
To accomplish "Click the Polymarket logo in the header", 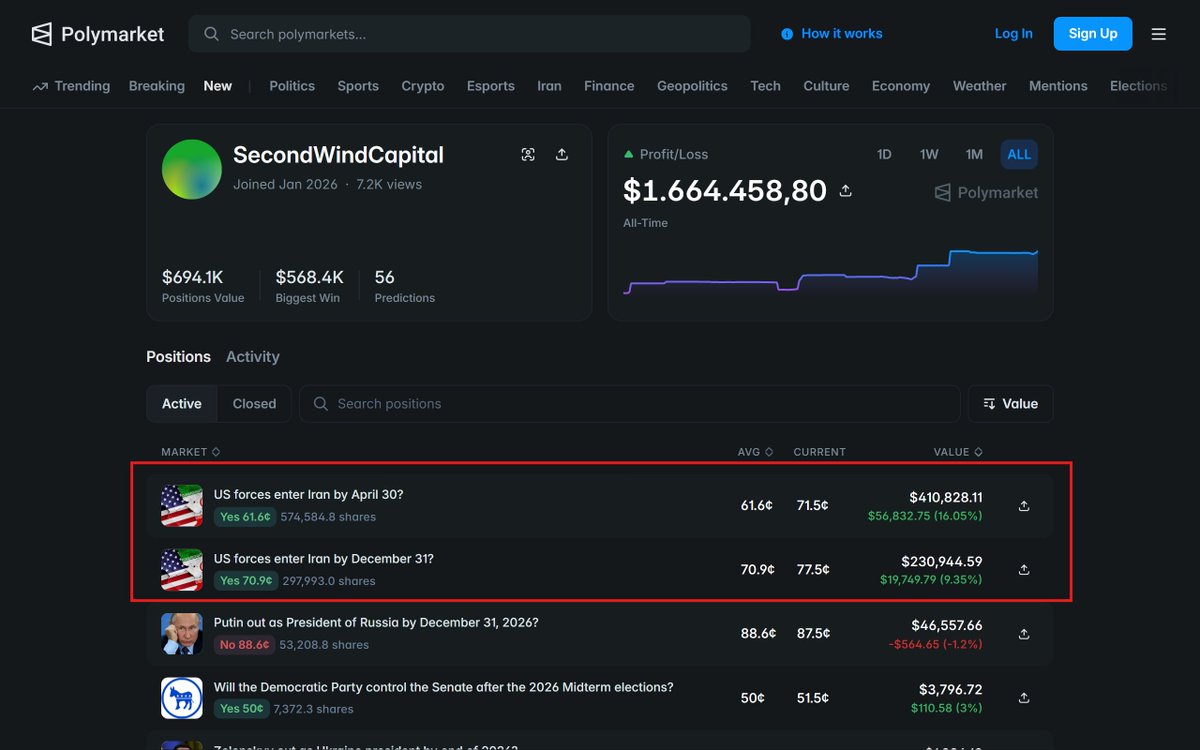I will point(97,34).
